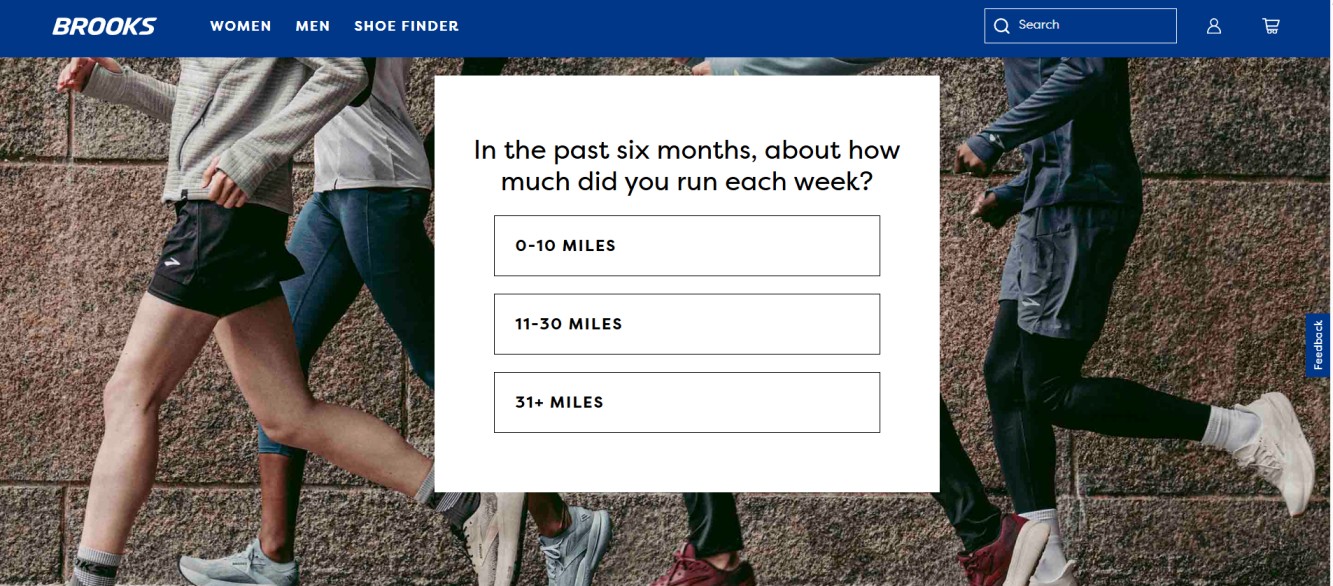
Task: Click into the Search text field
Action: (1090, 26)
